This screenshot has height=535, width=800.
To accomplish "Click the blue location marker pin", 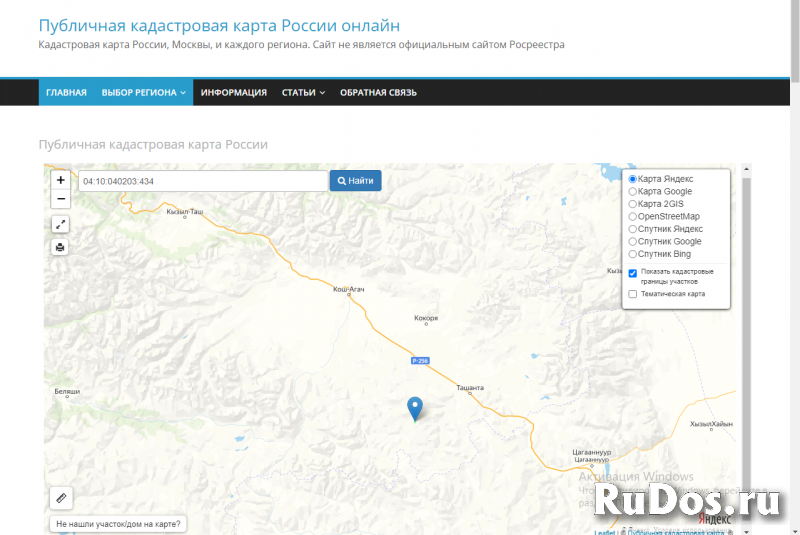I will pos(415,409).
